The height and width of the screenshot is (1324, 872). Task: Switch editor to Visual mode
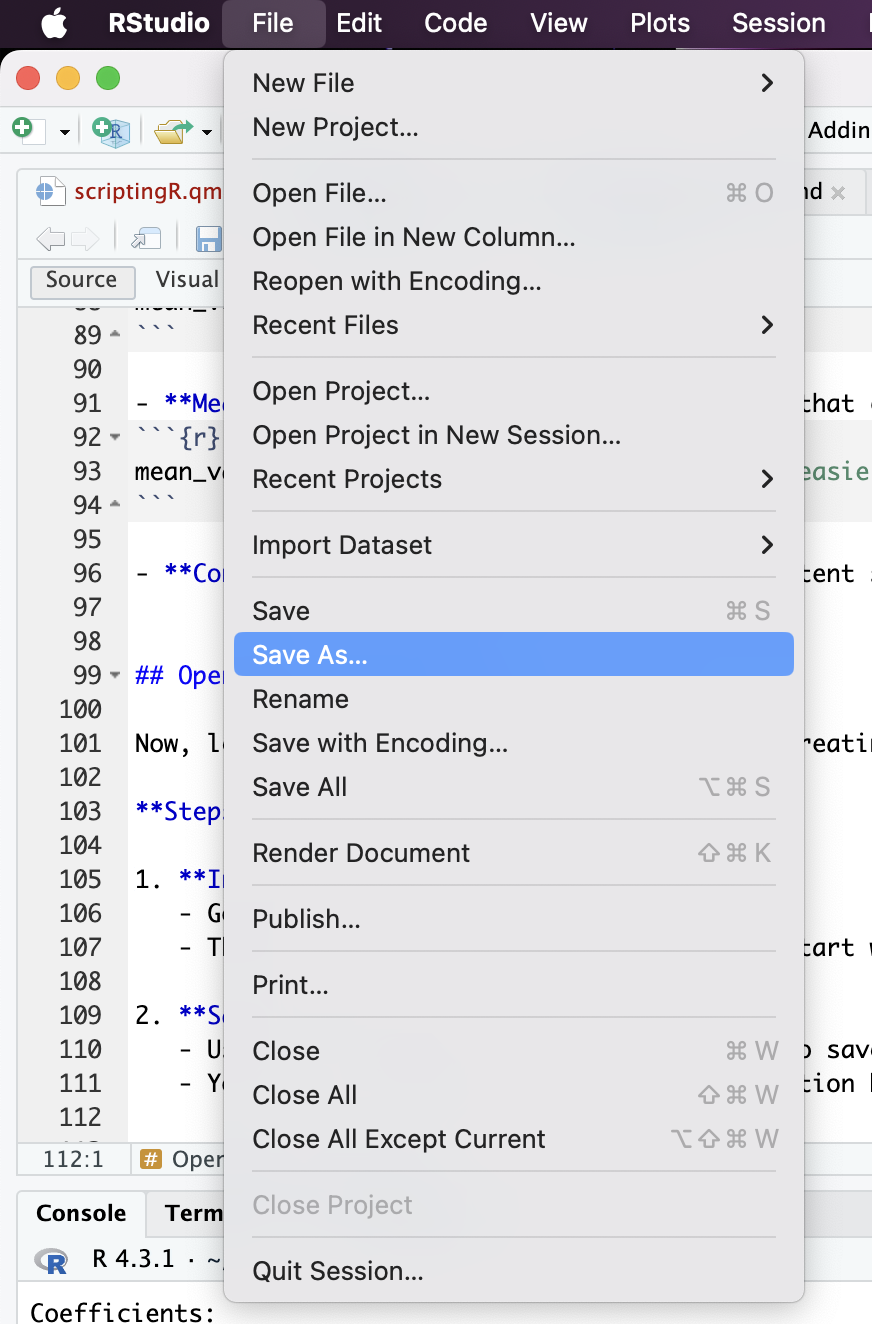[x=187, y=280]
